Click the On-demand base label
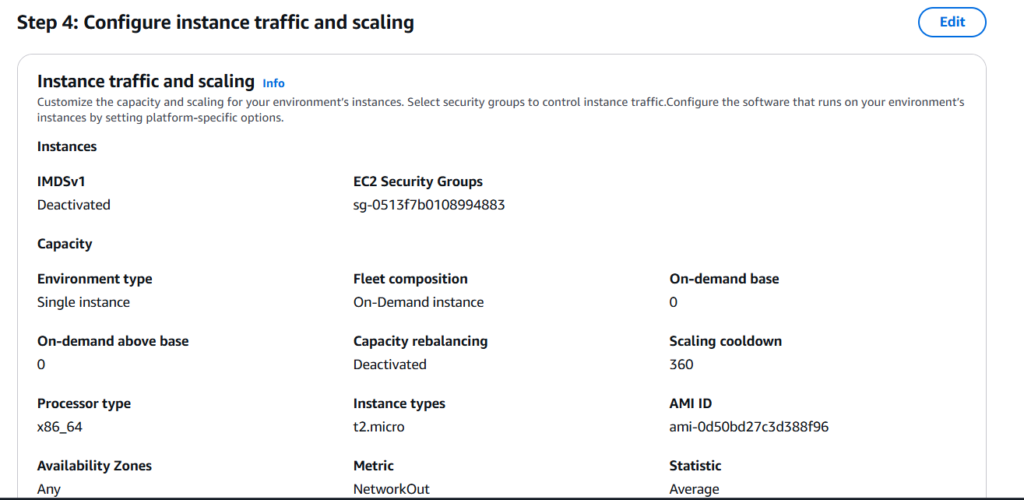The image size is (1024, 500). click(x=724, y=279)
